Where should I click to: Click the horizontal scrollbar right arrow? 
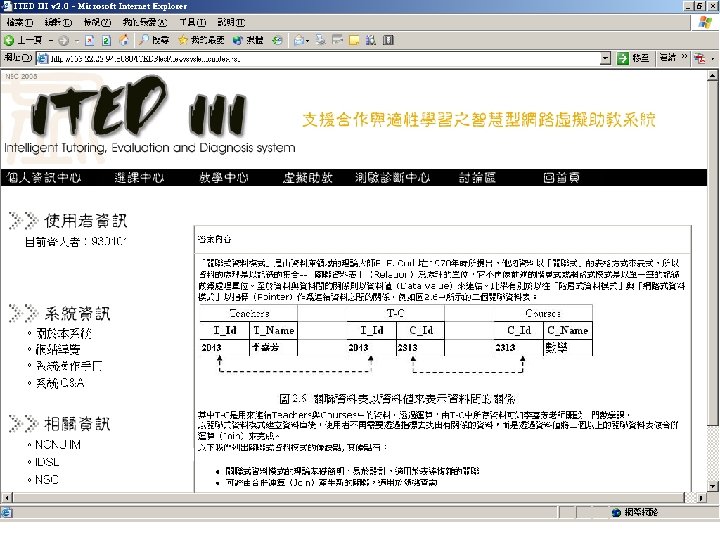[701, 497]
